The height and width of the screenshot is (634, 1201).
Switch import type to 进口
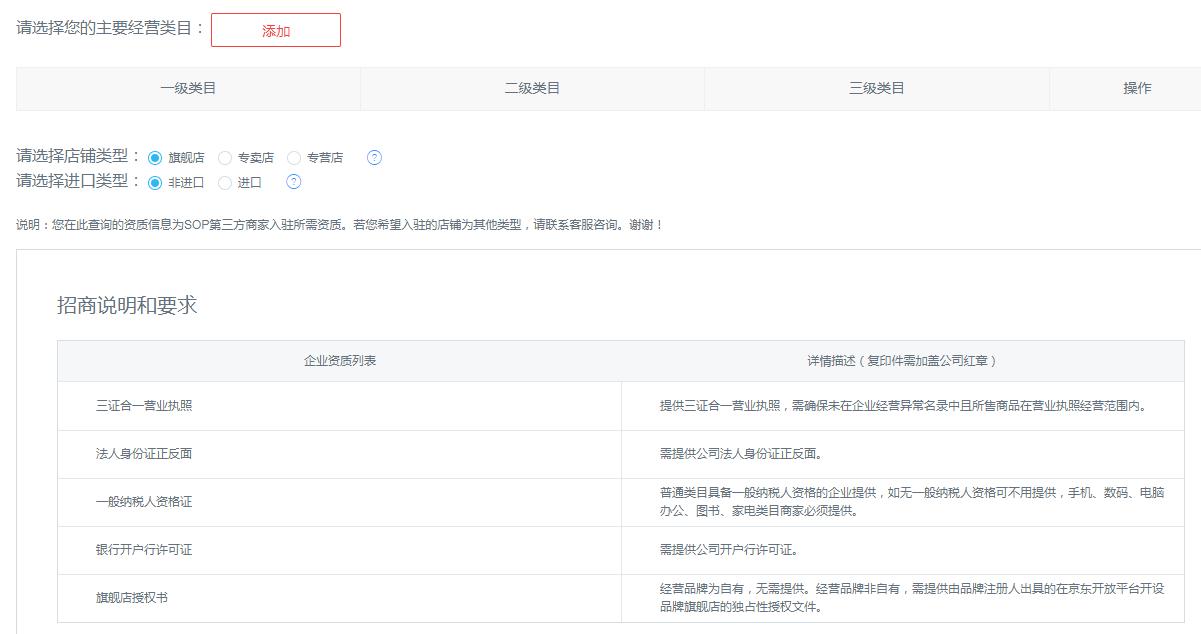tap(225, 183)
